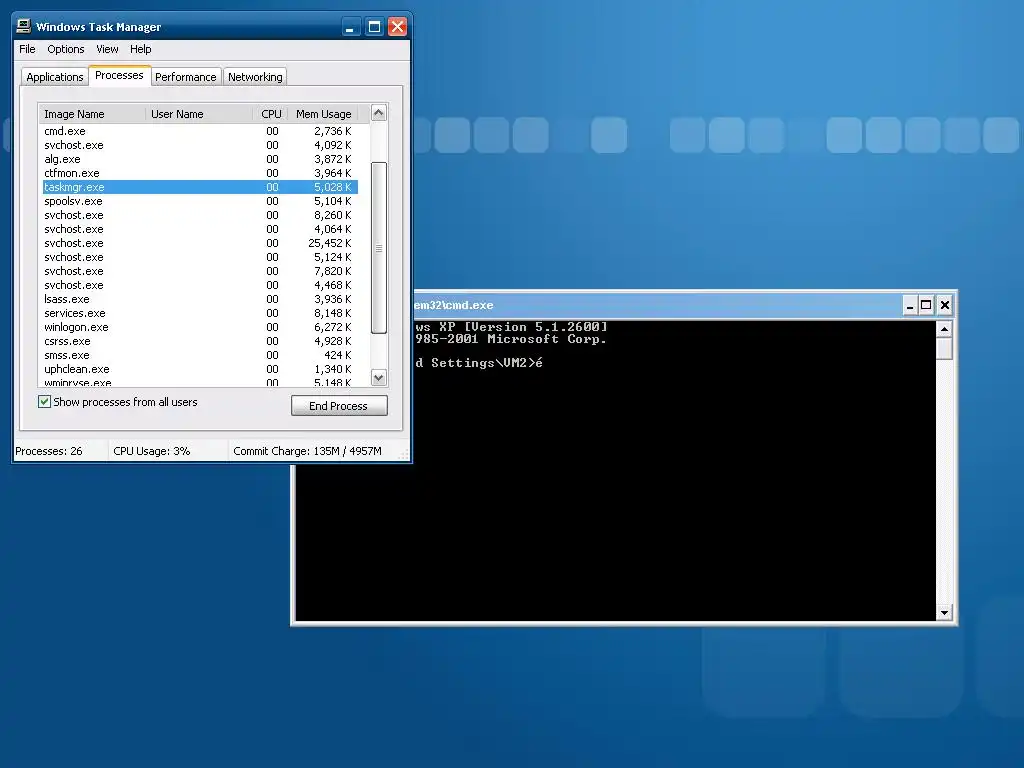Click the End Process button

(339, 406)
